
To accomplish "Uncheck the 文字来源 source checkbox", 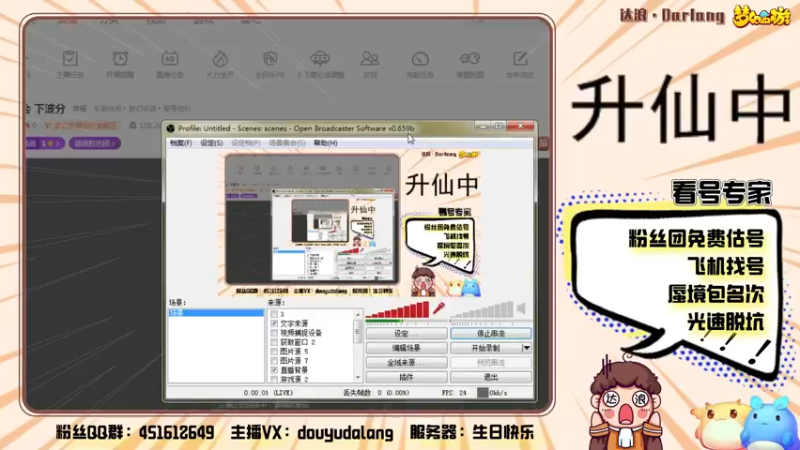I will pos(274,323).
